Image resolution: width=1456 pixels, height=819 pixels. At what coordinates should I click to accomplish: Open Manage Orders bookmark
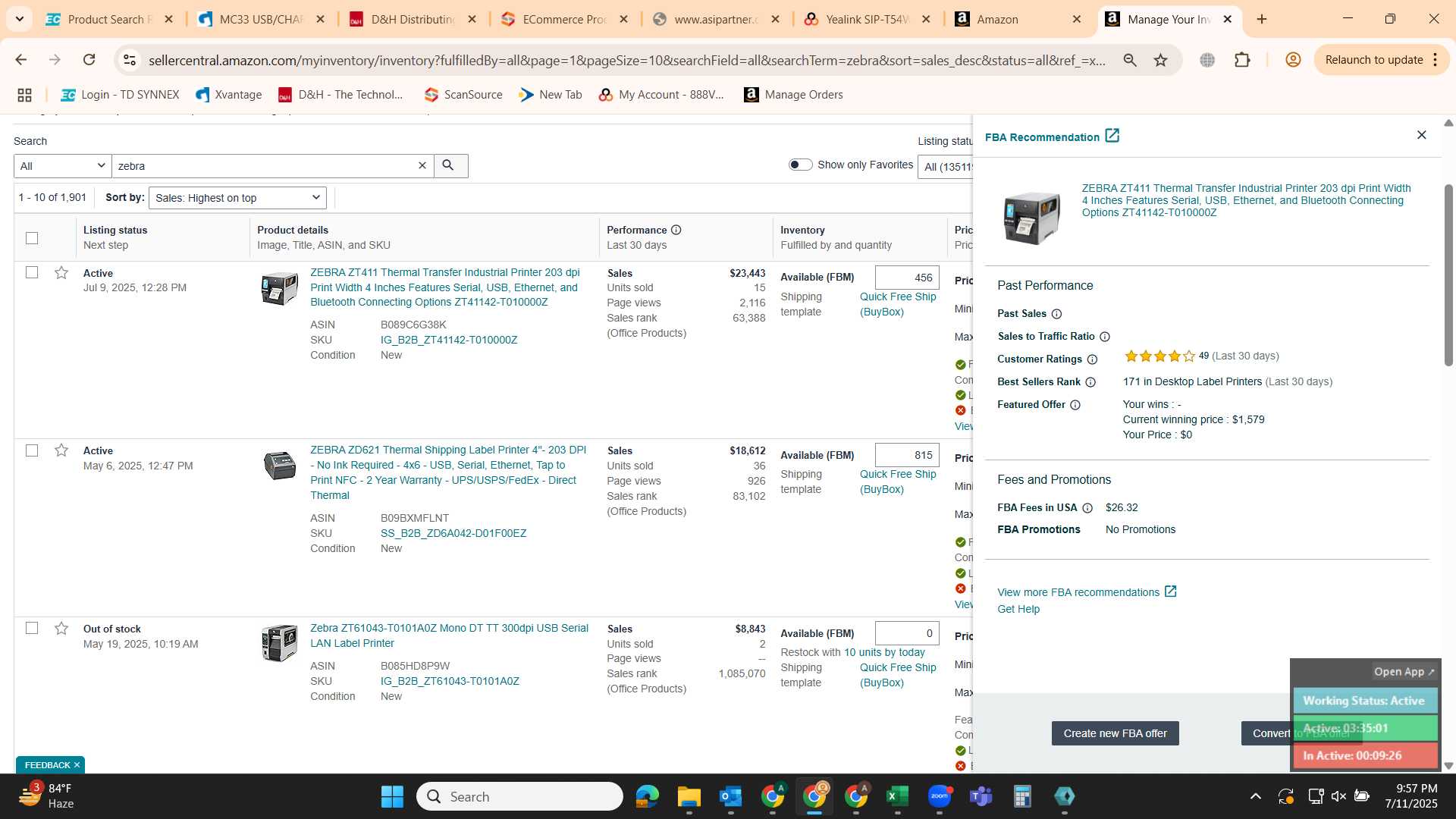[x=793, y=95]
